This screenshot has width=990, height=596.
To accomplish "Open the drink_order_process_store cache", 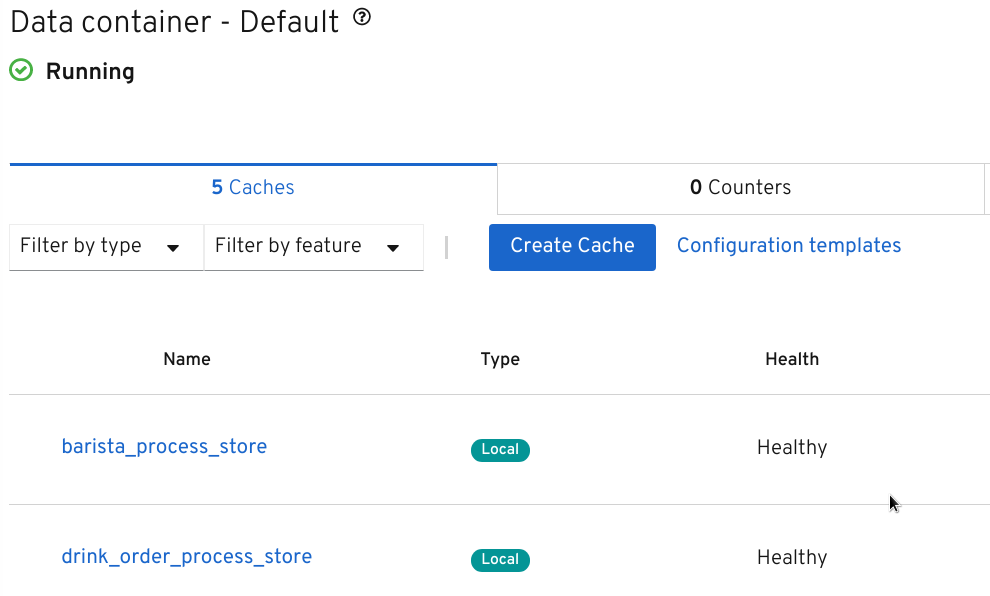I will tap(186, 556).
